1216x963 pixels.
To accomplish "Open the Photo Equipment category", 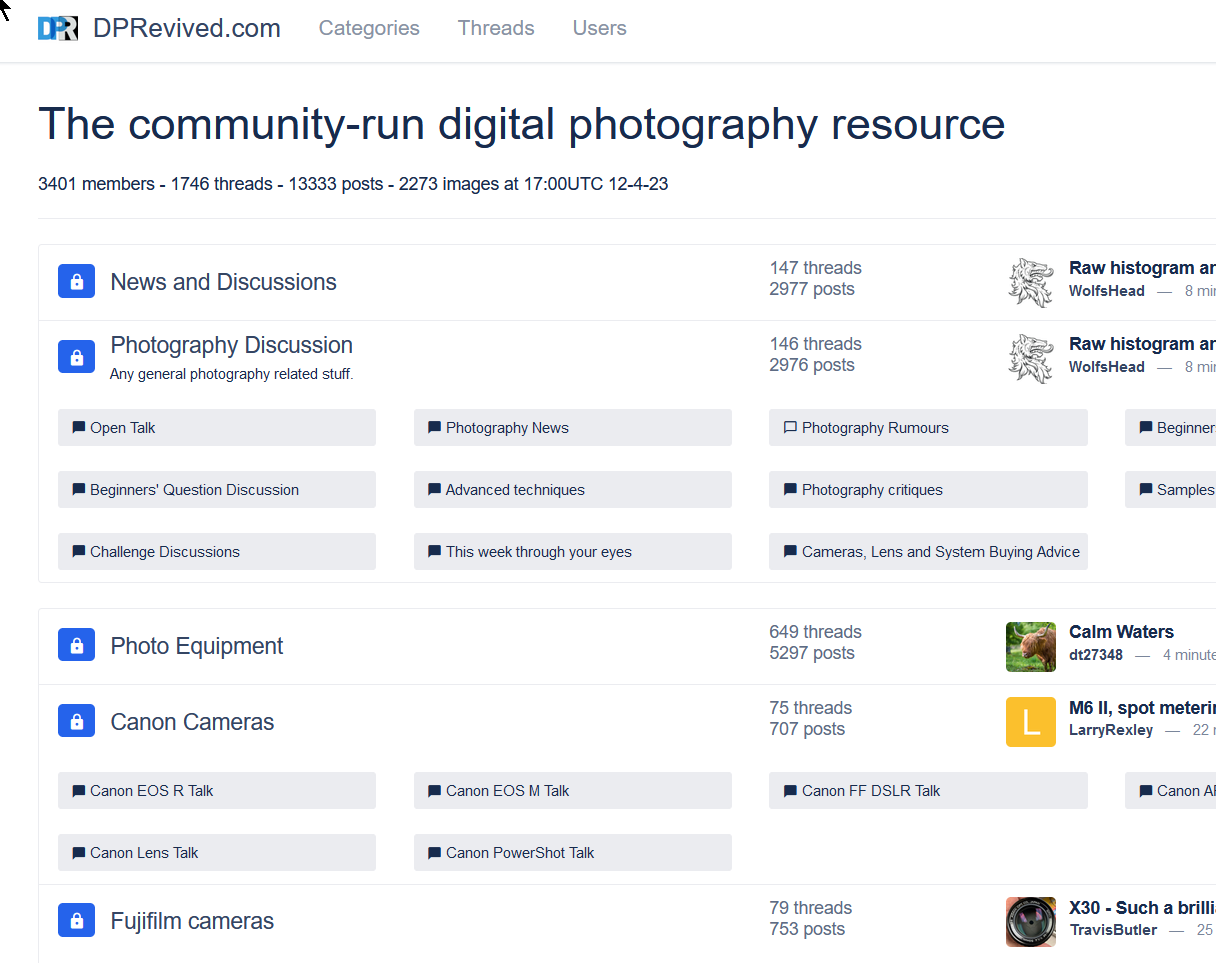I will click(196, 646).
